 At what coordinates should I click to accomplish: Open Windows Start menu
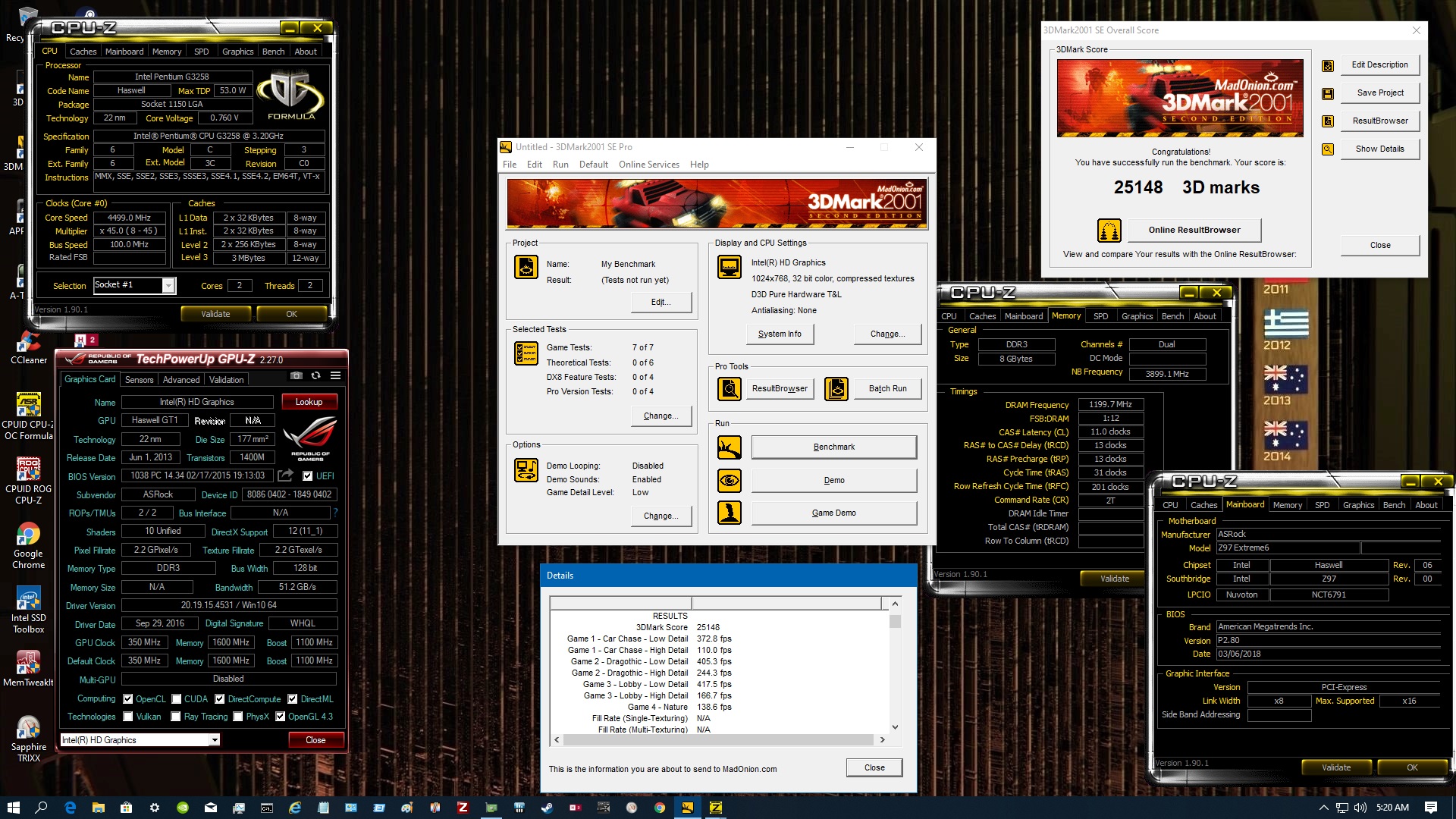pos(13,808)
